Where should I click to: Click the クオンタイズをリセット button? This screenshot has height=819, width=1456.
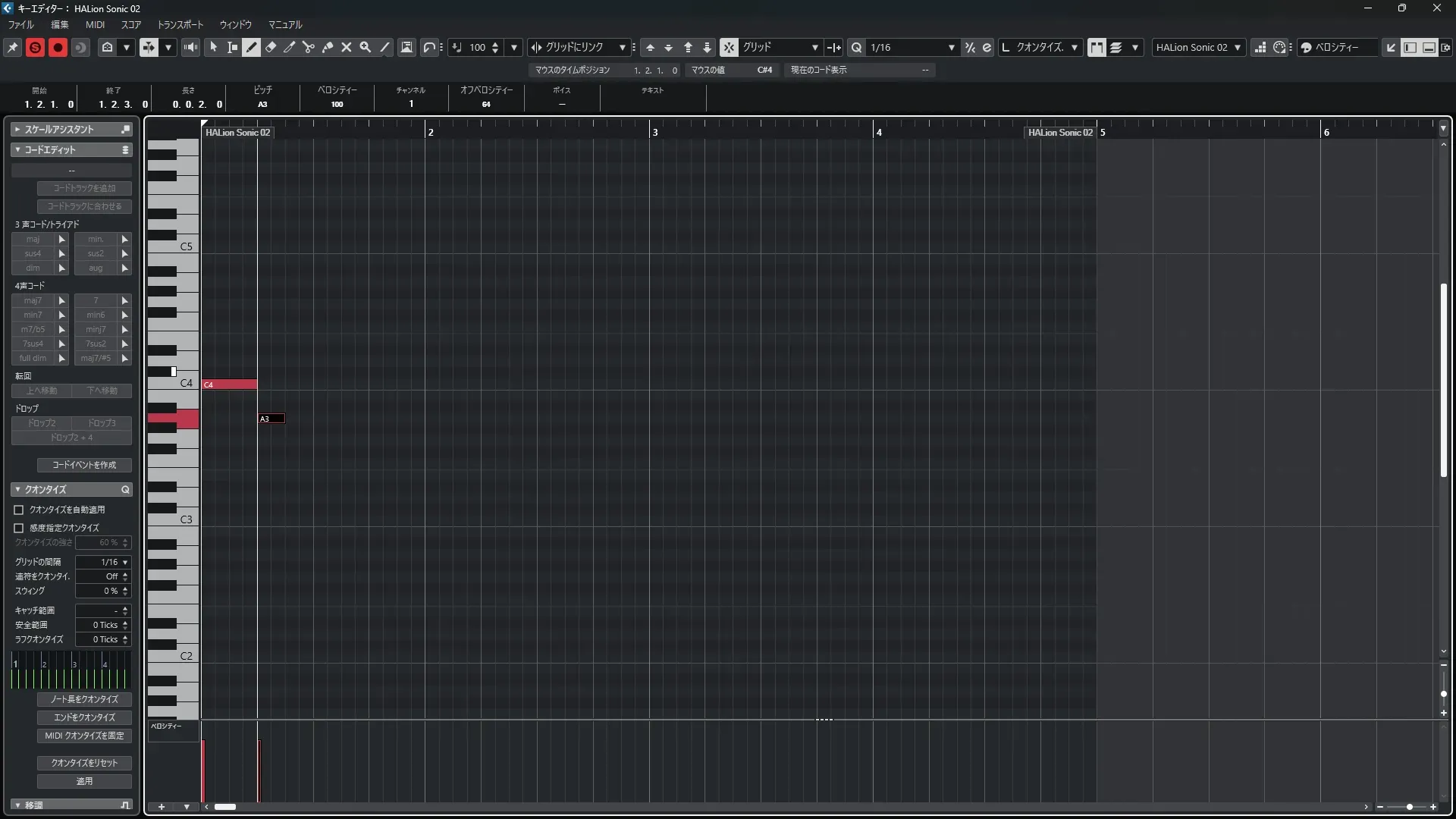click(84, 763)
